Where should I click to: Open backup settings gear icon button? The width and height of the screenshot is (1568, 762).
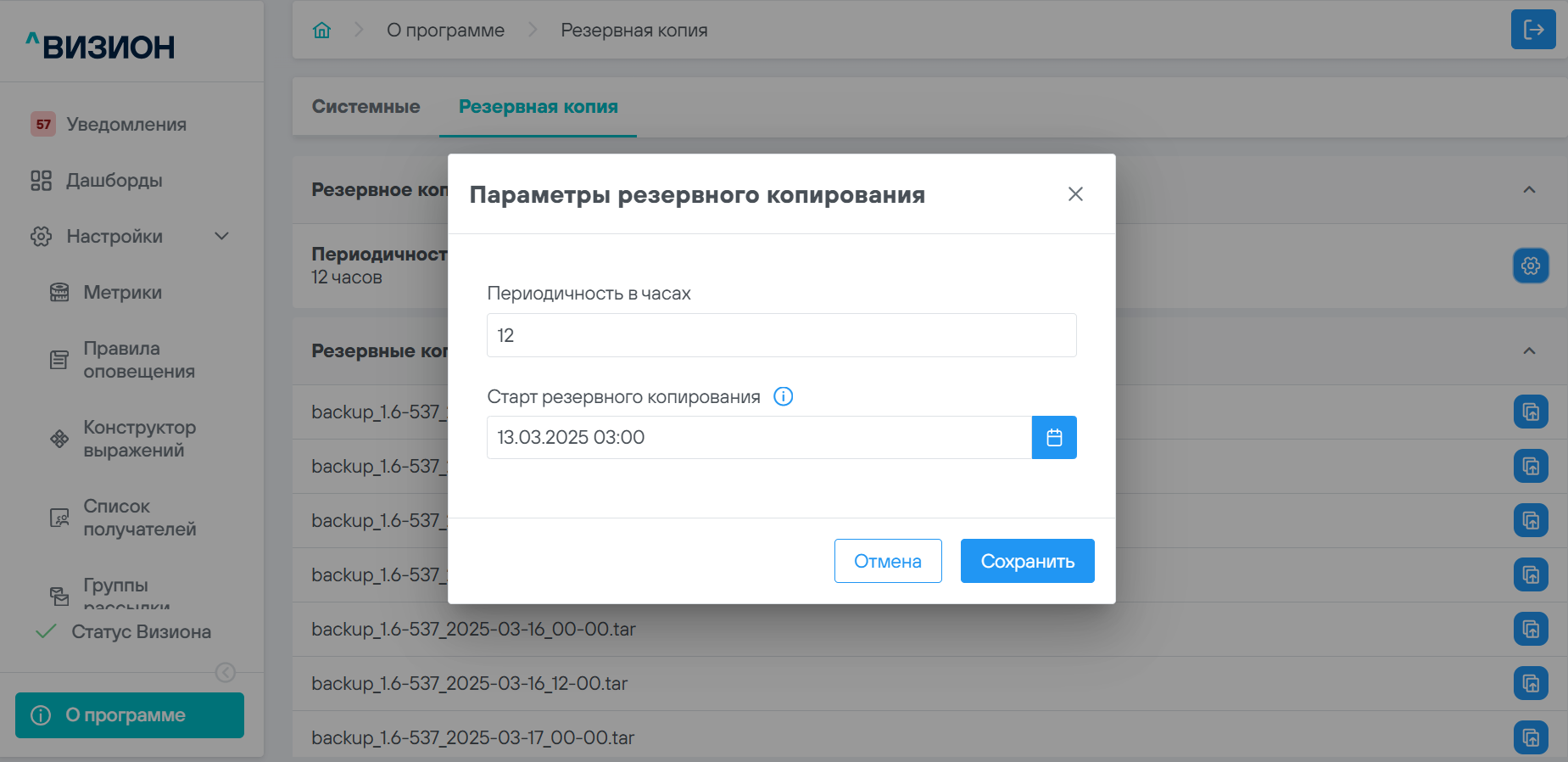(1530, 266)
